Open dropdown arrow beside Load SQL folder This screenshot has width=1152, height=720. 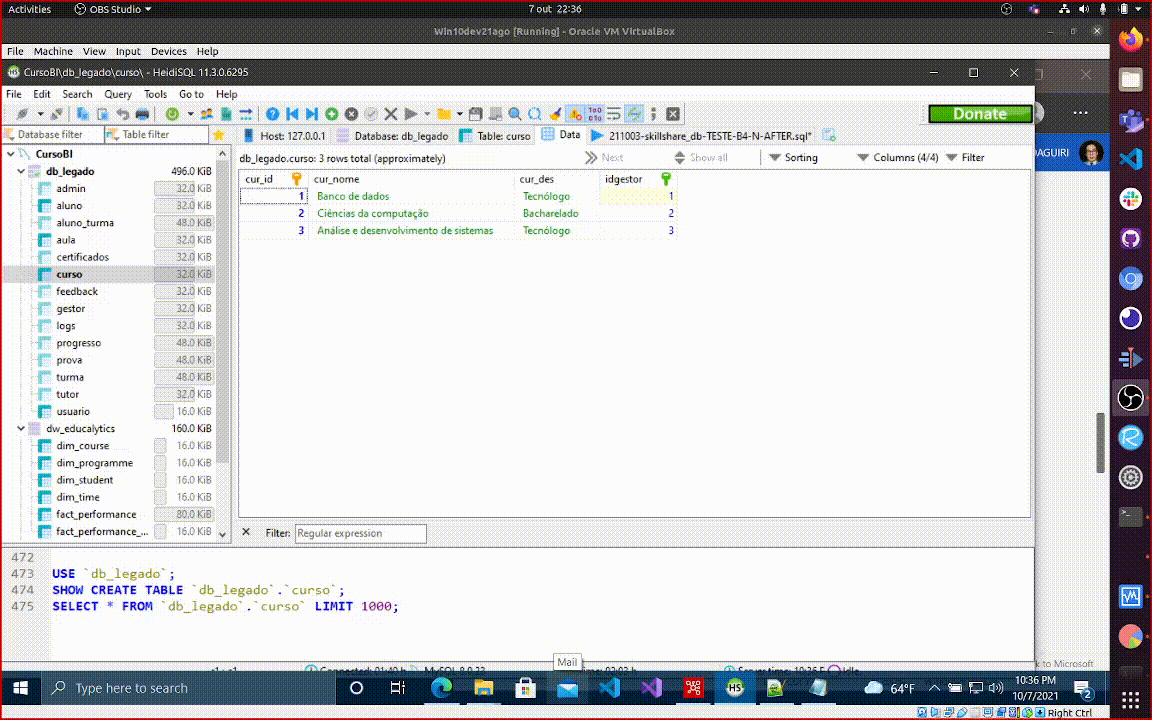point(460,114)
